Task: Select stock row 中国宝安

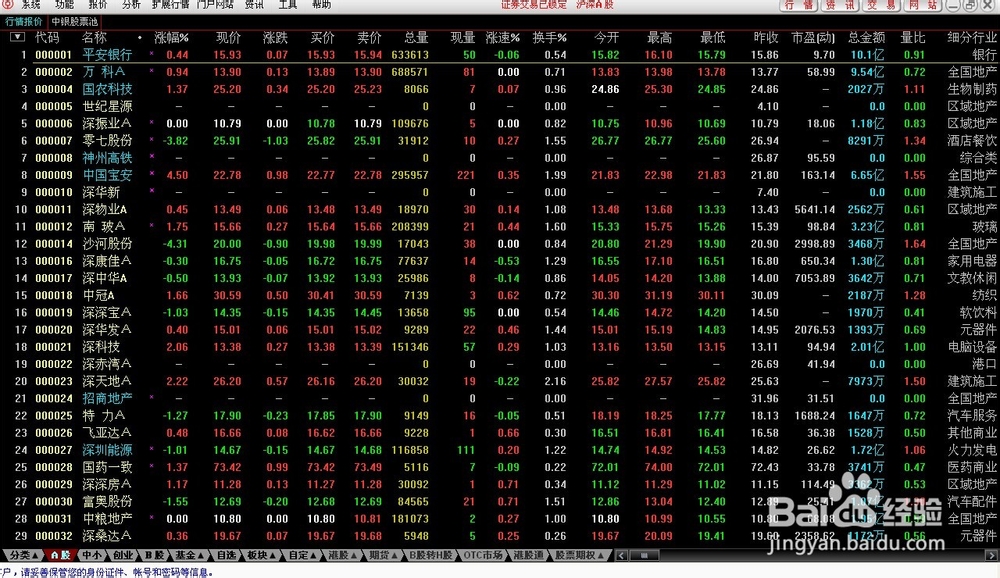Action: coord(500,175)
